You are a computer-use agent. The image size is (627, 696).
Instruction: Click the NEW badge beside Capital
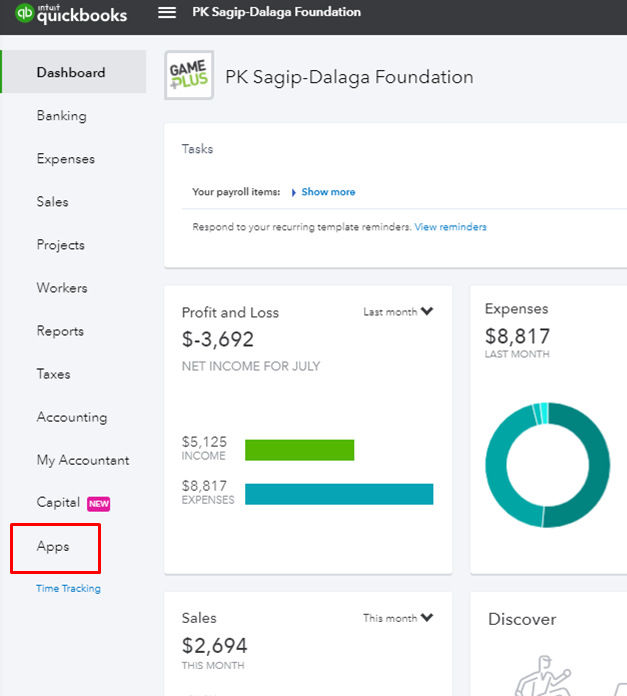pos(98,504)
